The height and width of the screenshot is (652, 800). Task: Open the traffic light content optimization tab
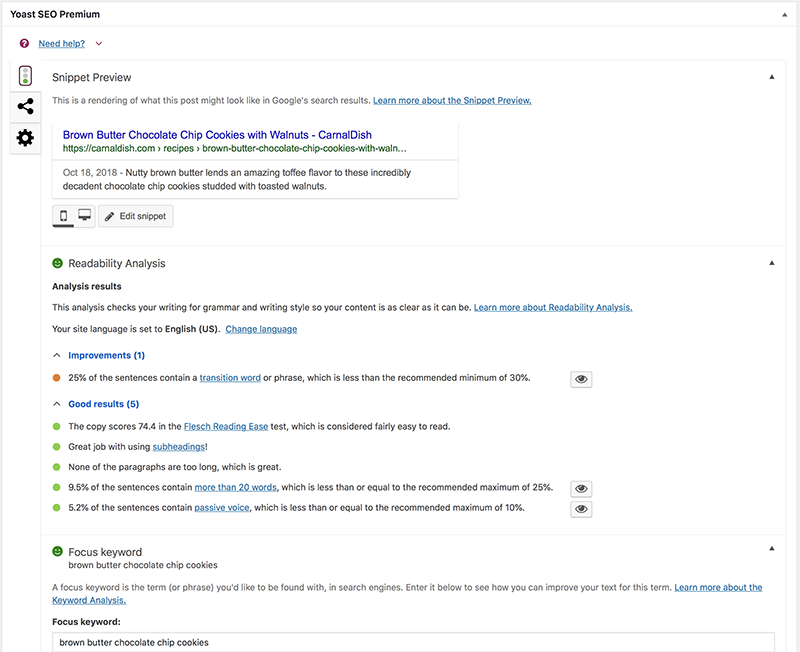pos(26,76)
